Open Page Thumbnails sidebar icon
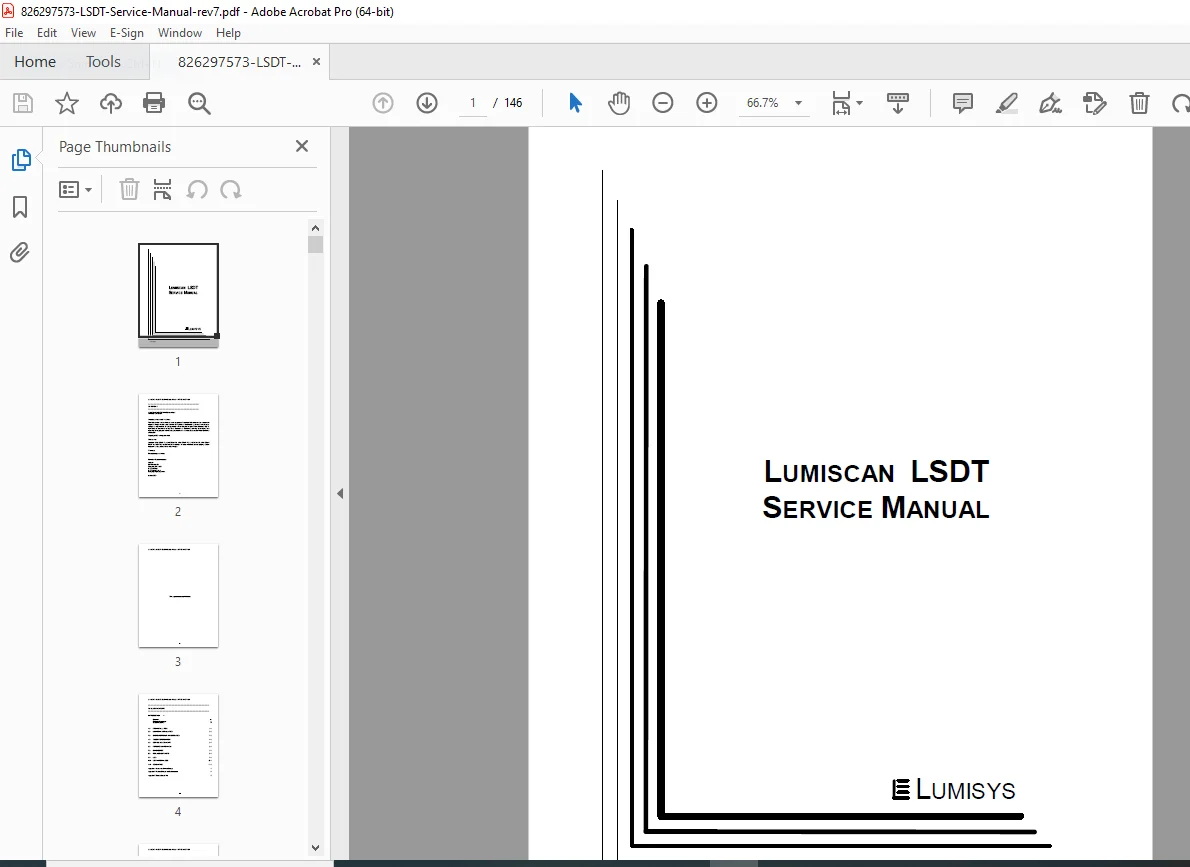Image resolution: width=1190 pixels, height=867 pixels. click(21, 160)
